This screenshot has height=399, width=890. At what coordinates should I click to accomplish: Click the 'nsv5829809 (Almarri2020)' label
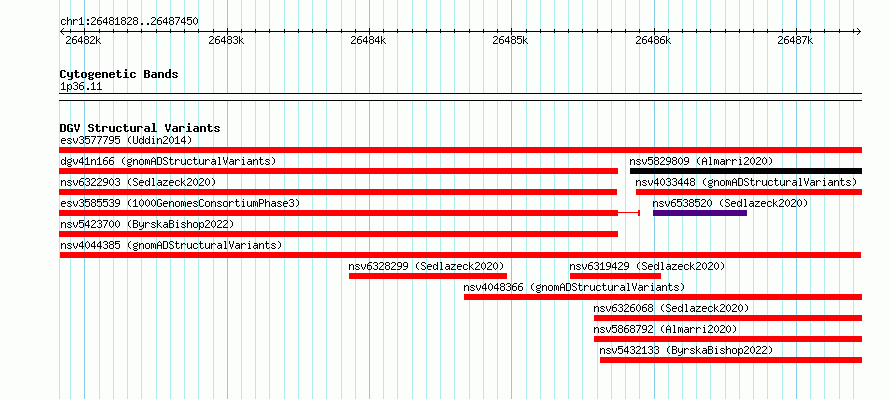pyautogui.click(x=702, y=161)
